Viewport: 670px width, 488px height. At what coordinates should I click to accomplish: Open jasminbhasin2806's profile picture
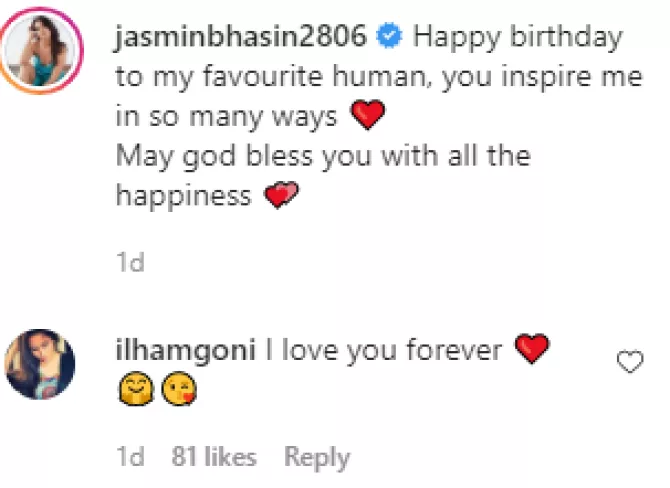40,50
